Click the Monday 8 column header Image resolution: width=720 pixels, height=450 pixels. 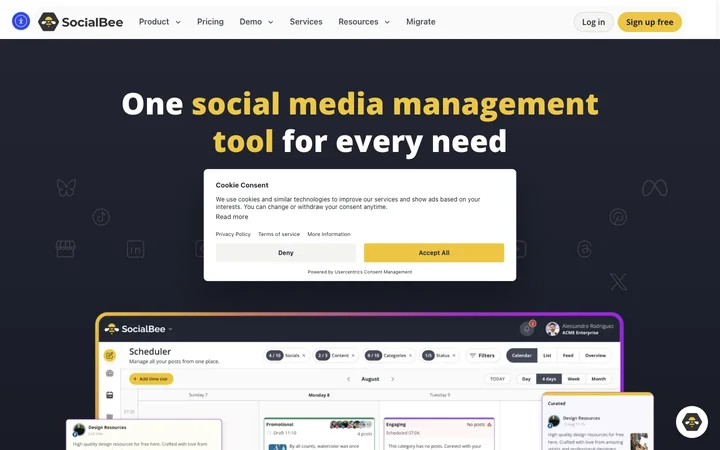tap(319, 395)
